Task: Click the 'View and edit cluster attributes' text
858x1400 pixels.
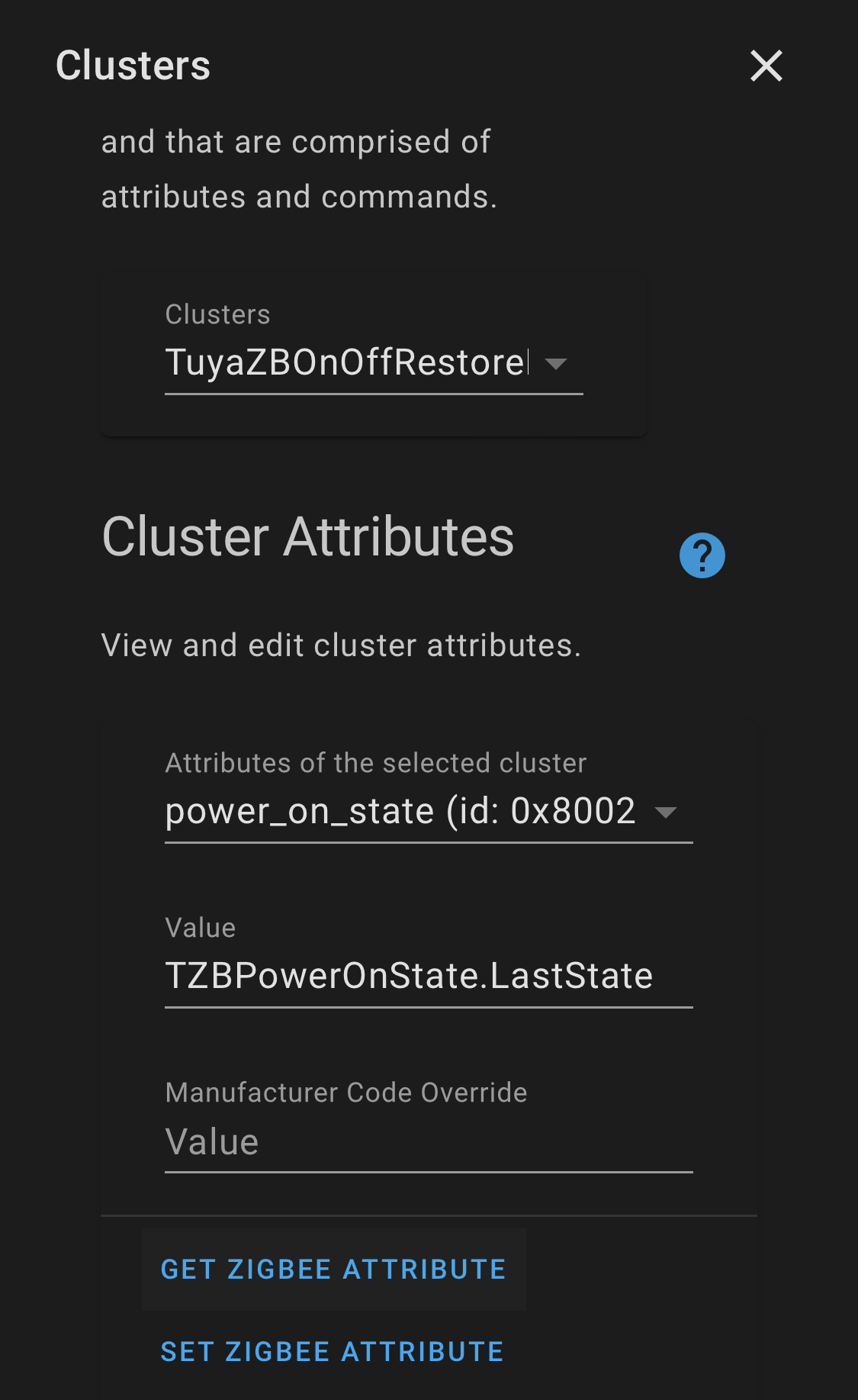Action: [341, 645]
